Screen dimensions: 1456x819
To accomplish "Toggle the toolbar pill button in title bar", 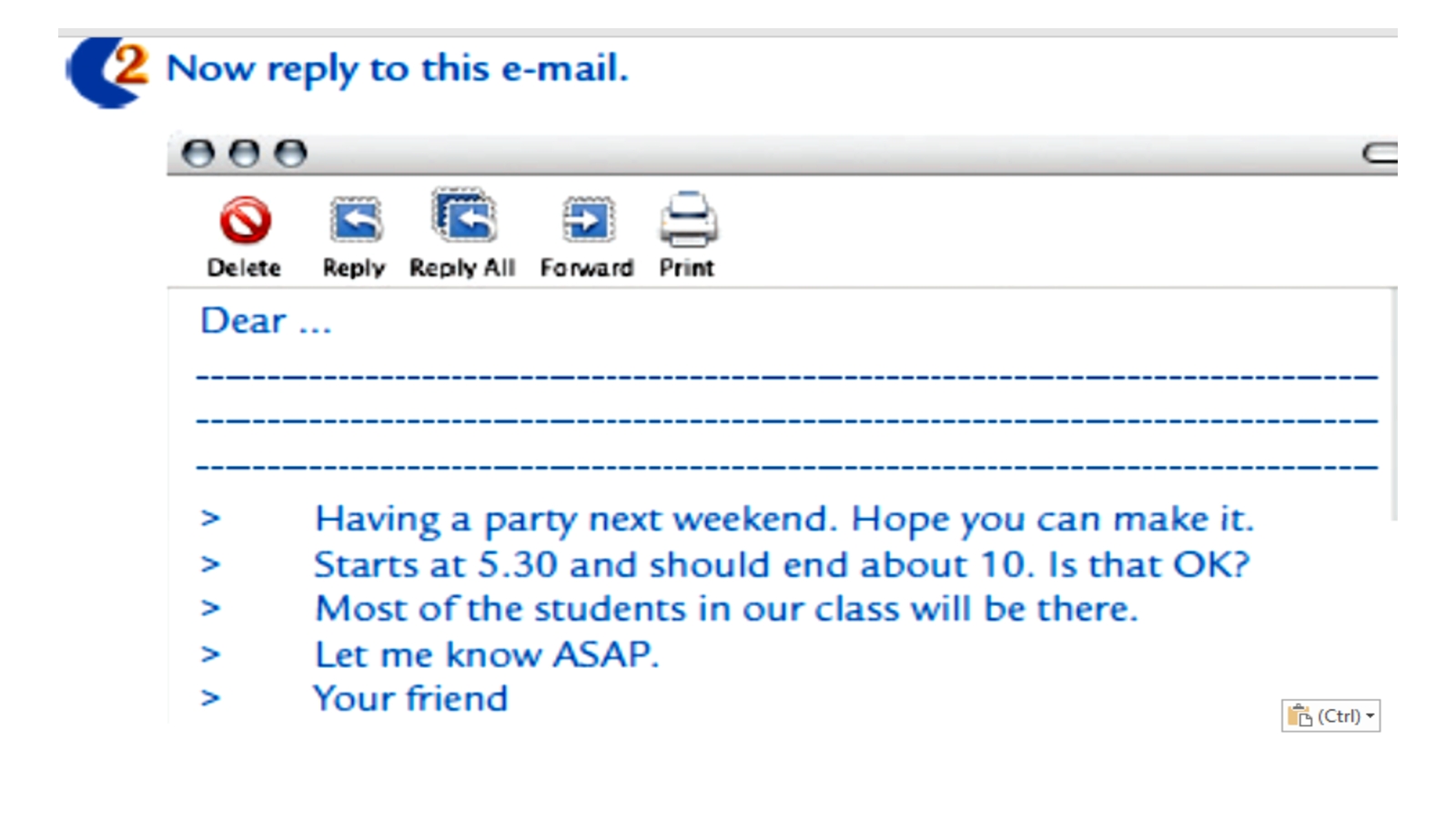I will (1380, 153).
